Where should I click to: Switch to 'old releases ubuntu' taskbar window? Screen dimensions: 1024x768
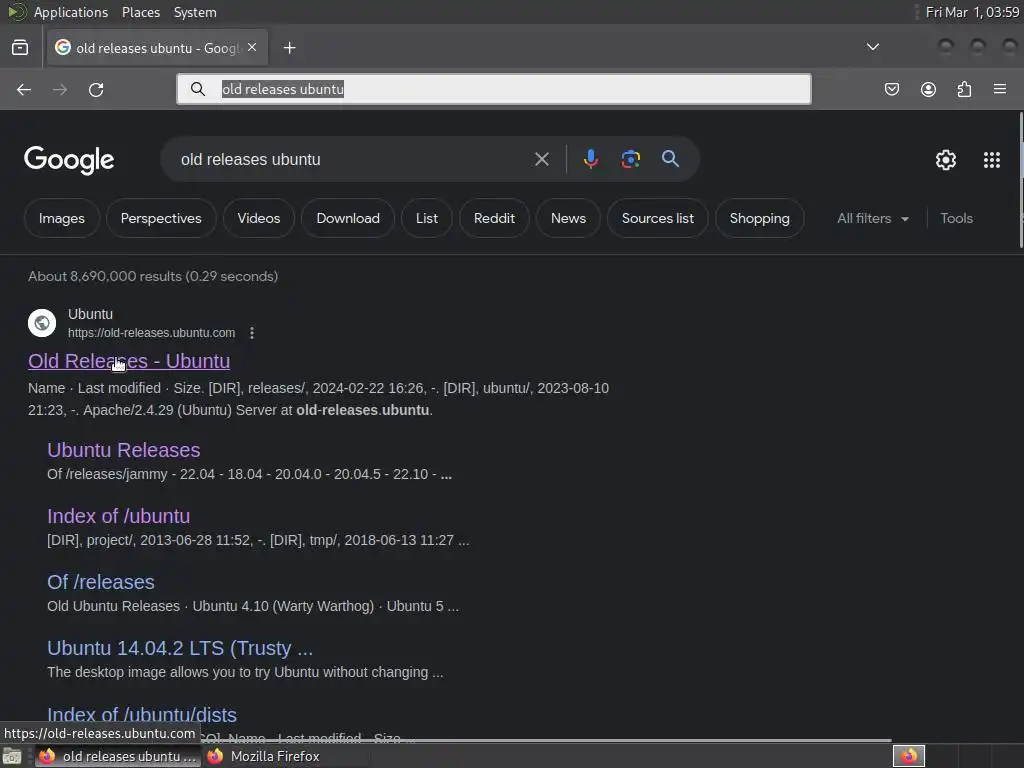pyautogui.click(x=118, y=756)
